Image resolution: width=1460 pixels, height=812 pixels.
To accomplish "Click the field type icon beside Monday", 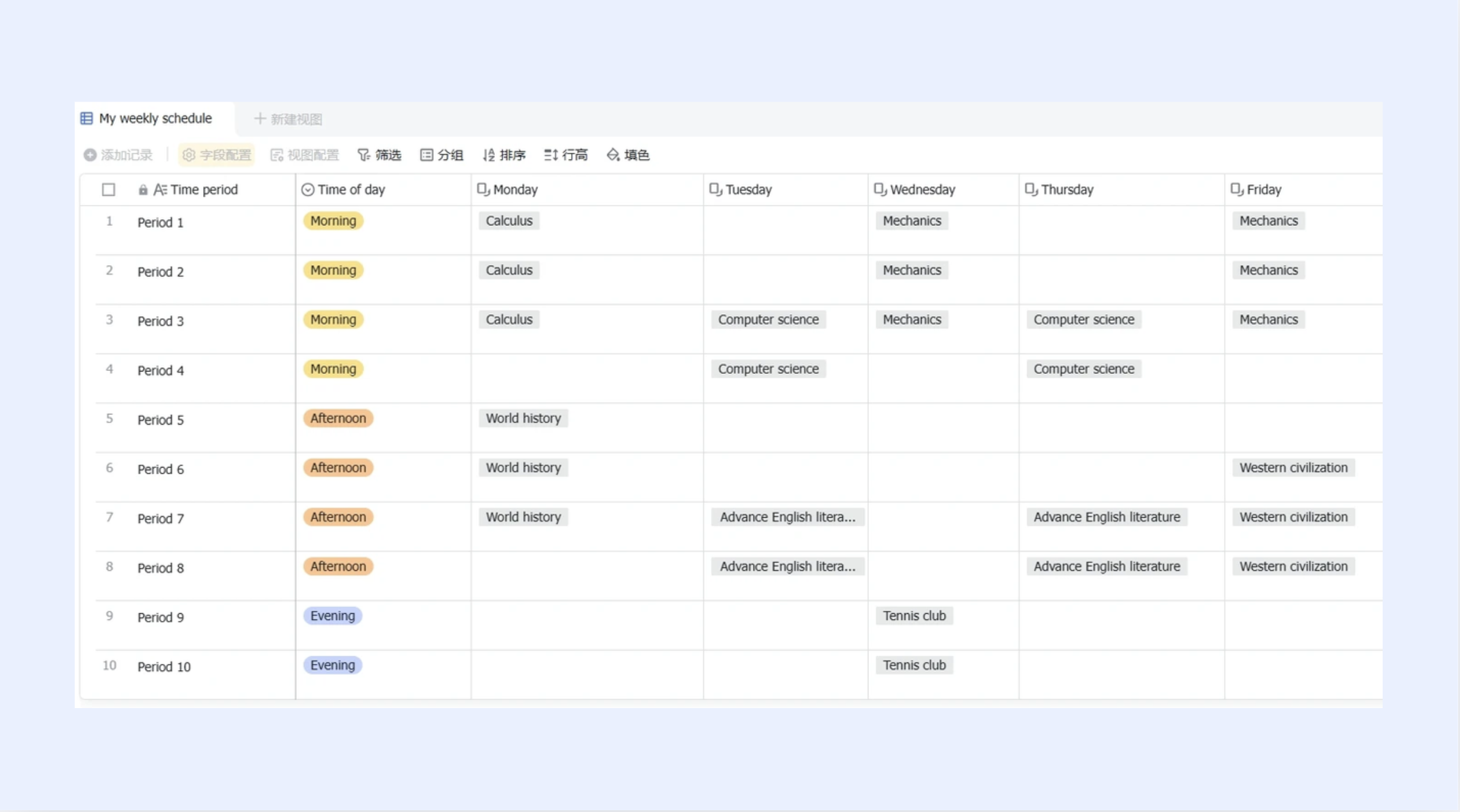I will [x=483, y=190].
